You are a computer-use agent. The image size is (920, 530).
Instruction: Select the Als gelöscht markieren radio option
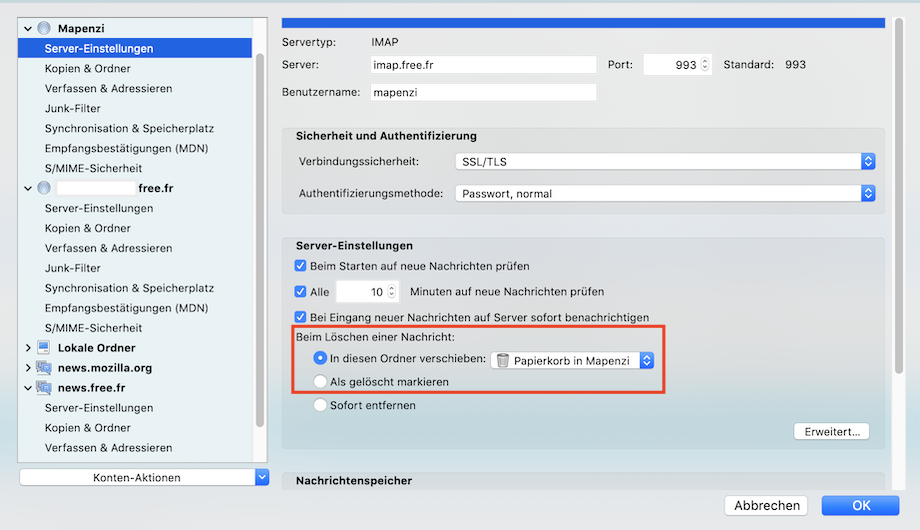click(x=320, y=382)
